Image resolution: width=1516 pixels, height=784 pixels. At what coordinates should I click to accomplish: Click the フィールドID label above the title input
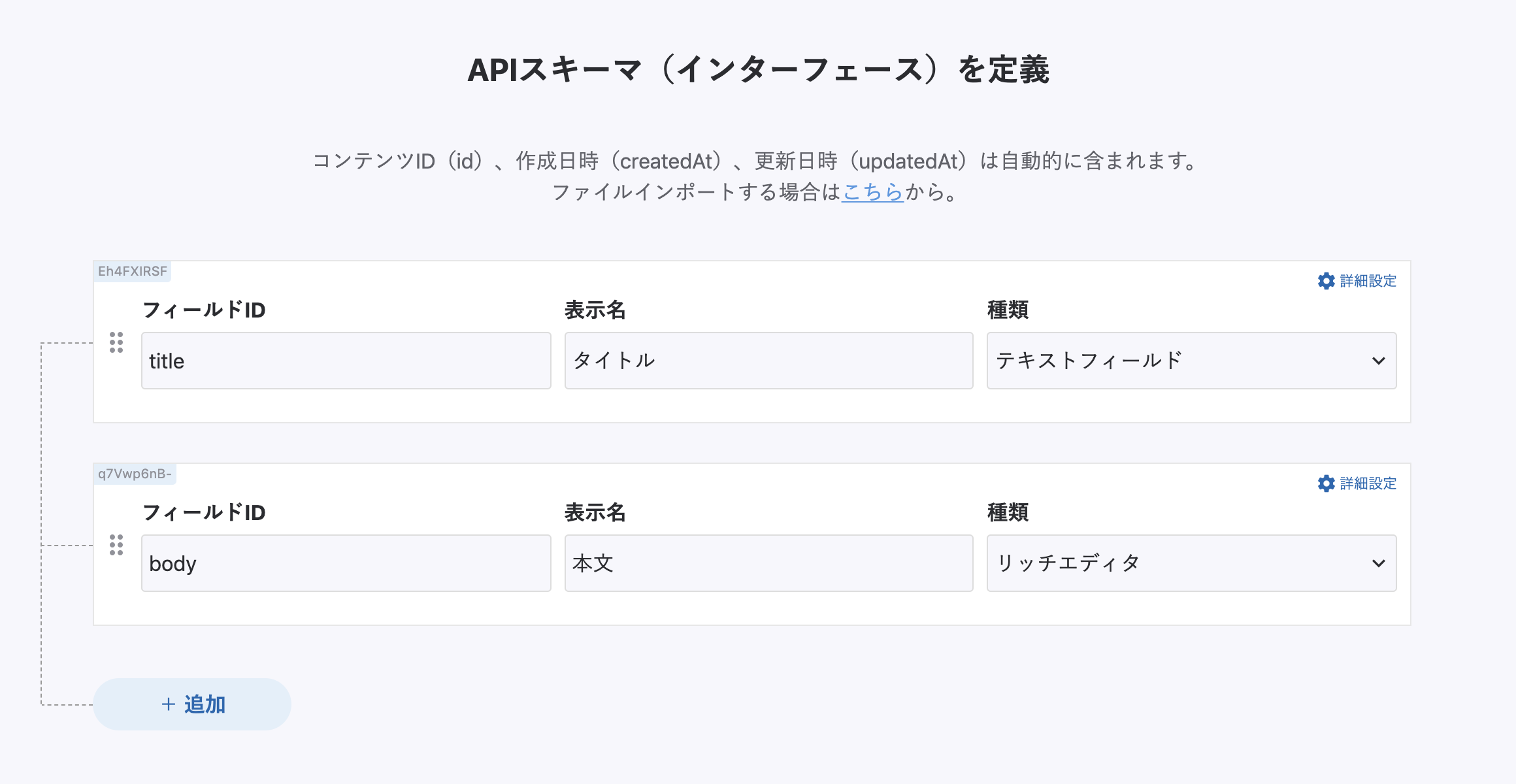pos(204,310)
